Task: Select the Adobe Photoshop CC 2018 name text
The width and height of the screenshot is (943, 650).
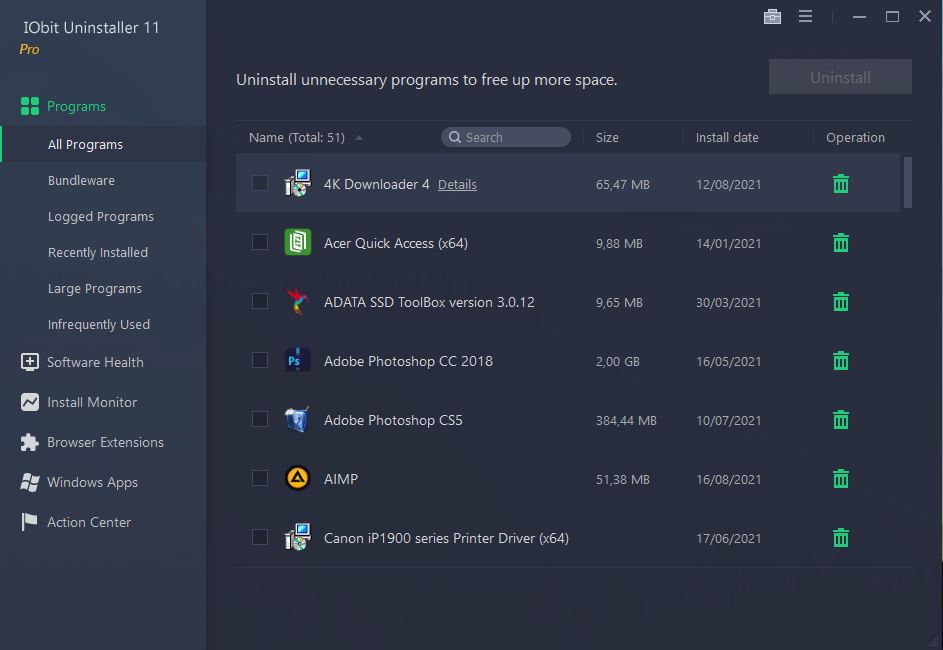Action: pyautogui.click(x=408, y=361)
